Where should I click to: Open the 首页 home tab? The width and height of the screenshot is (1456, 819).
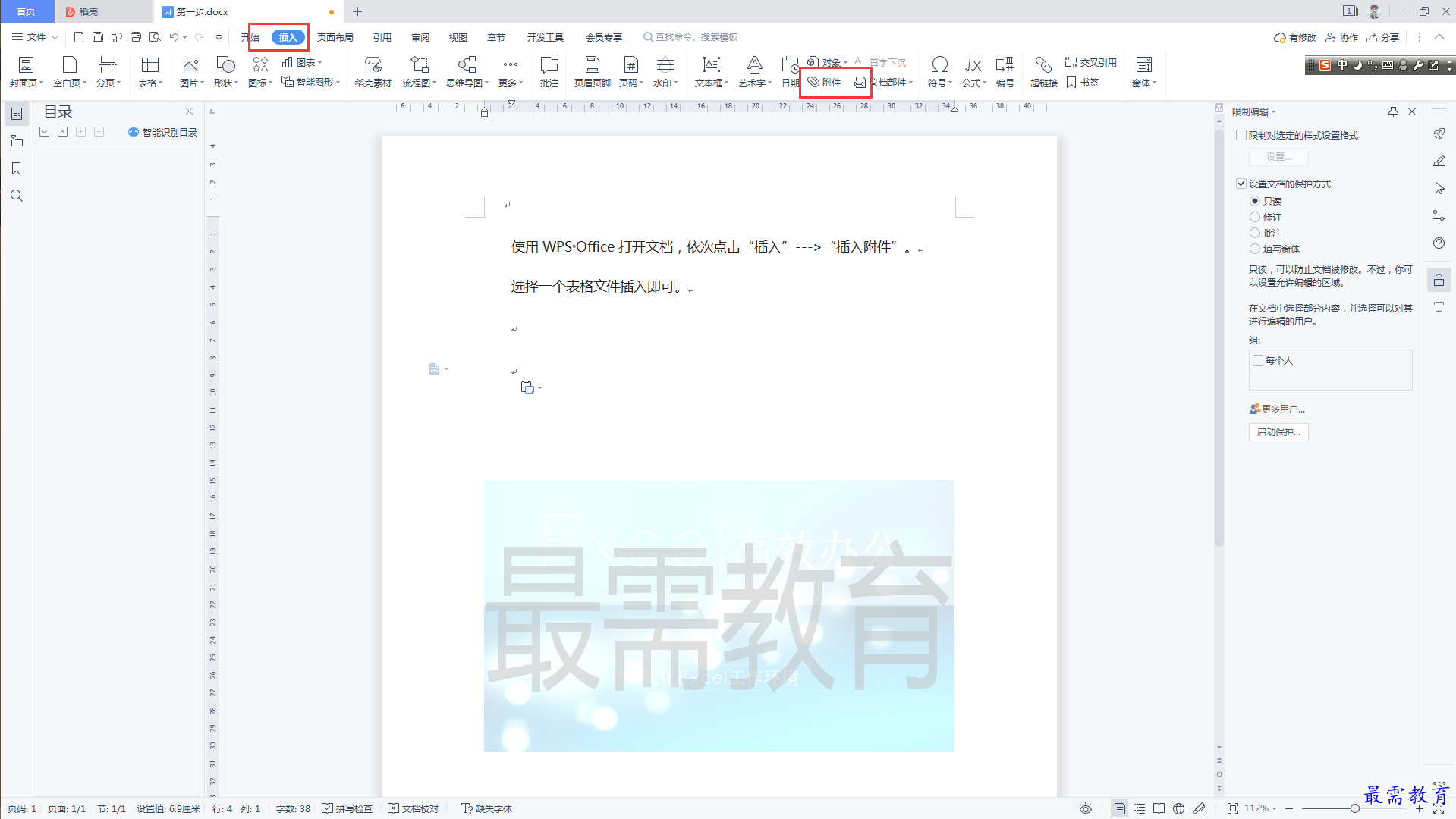pos(27,11)
